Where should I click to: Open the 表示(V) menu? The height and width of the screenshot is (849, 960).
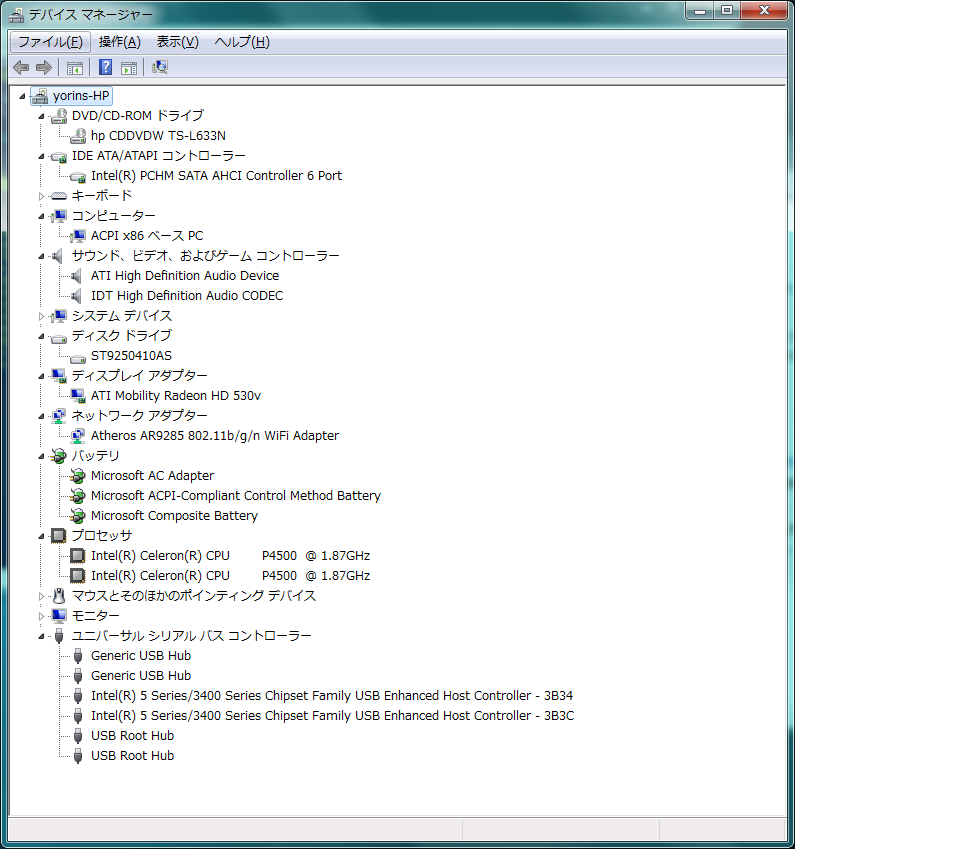tap(178, 42)
